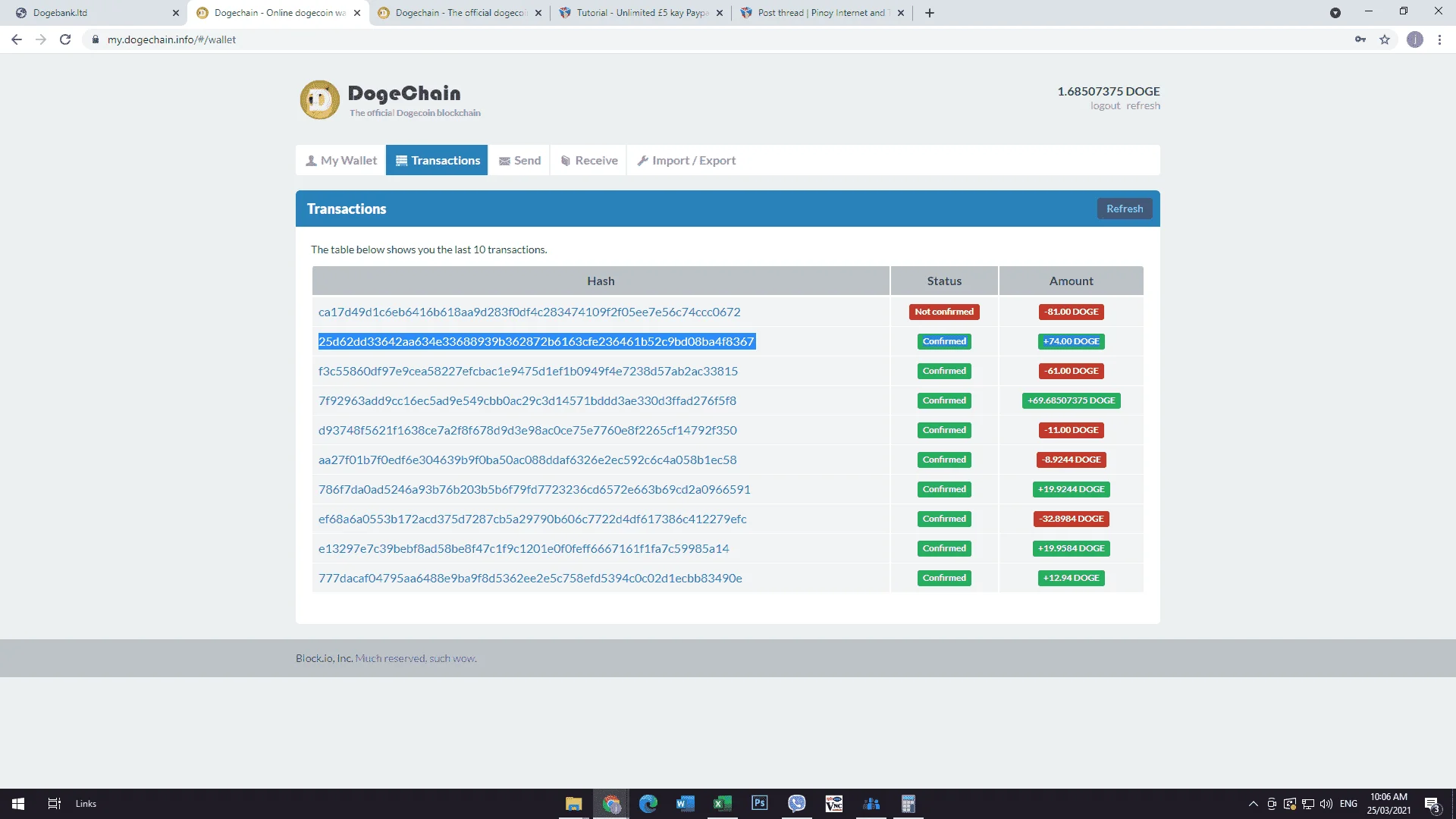Screen dimensions: 1456x819
Task: Open Import / Export tab
Action: (x=686, y=160)
